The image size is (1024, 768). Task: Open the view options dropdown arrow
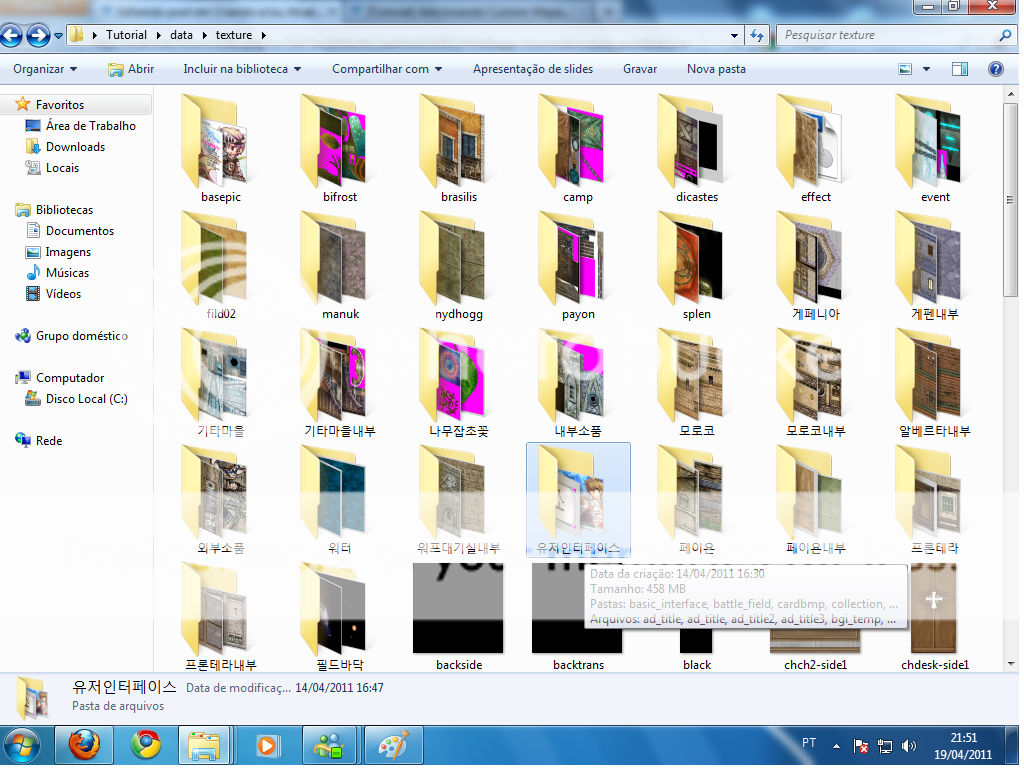click(926, 69)
